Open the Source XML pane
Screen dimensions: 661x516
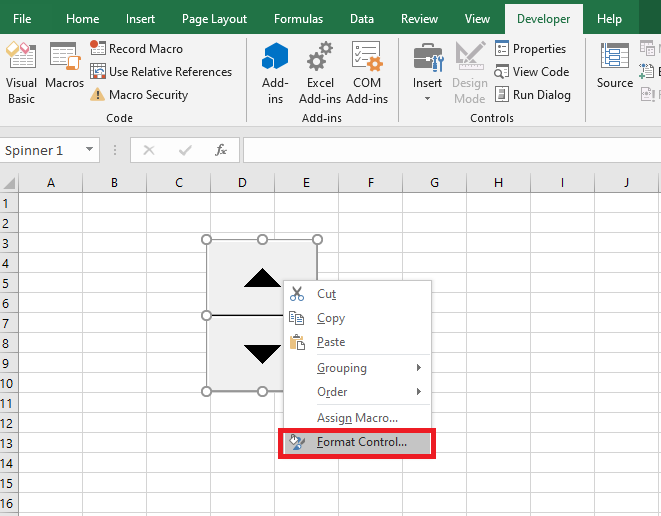(615, 68)
